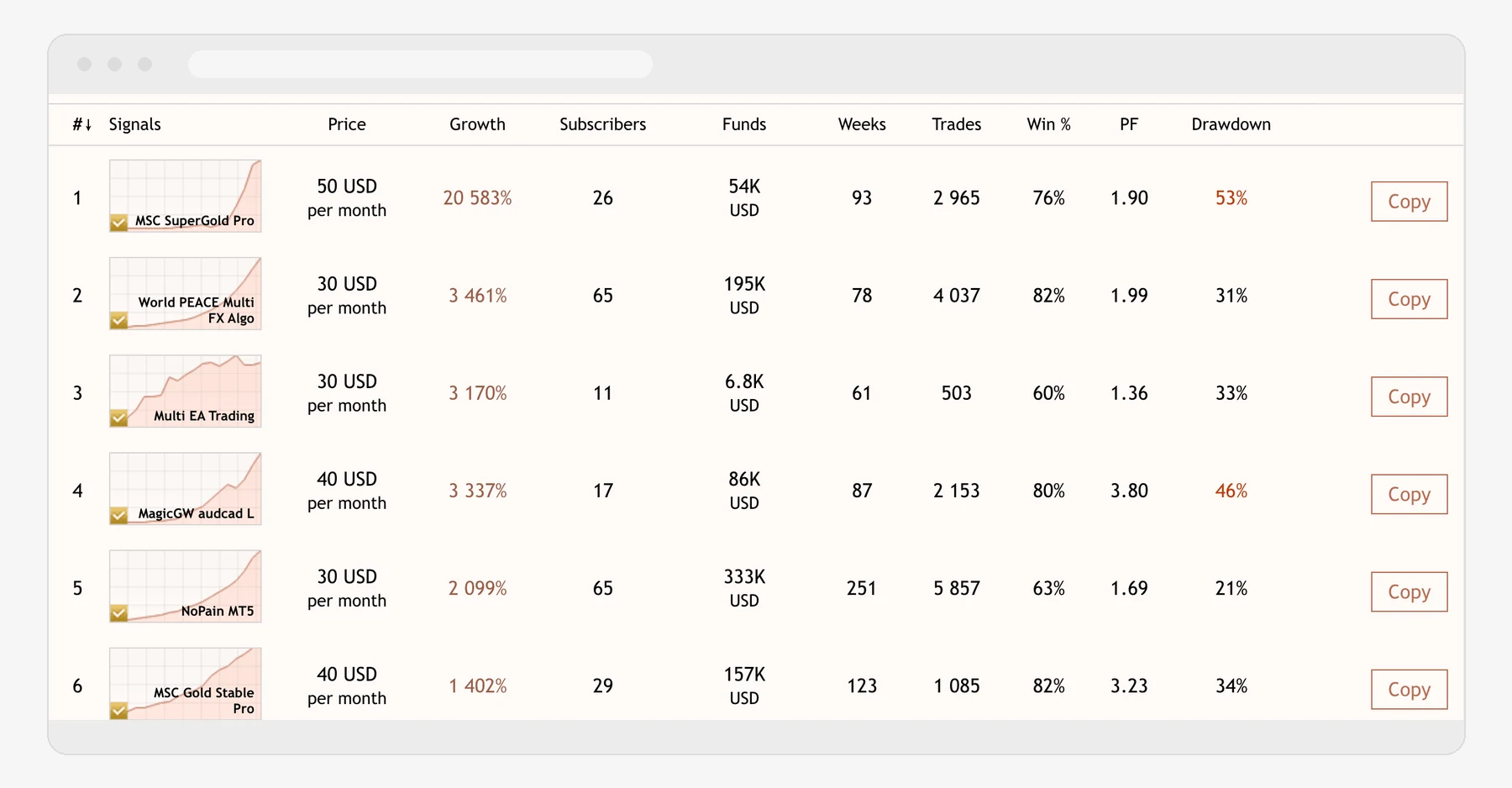This screenshot has width=1512, height=788.
Task: Click the 3.80 profit factor value
Action: tap(1129, 491)
